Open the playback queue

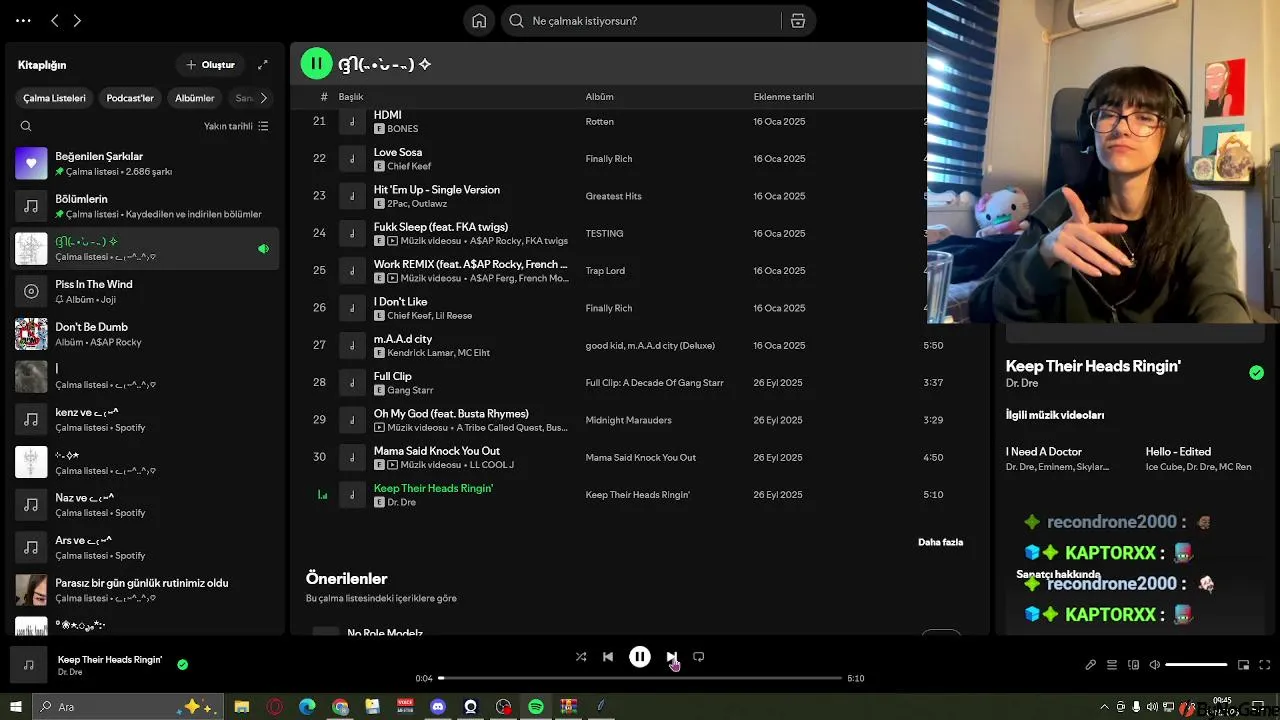(1111, 665)
